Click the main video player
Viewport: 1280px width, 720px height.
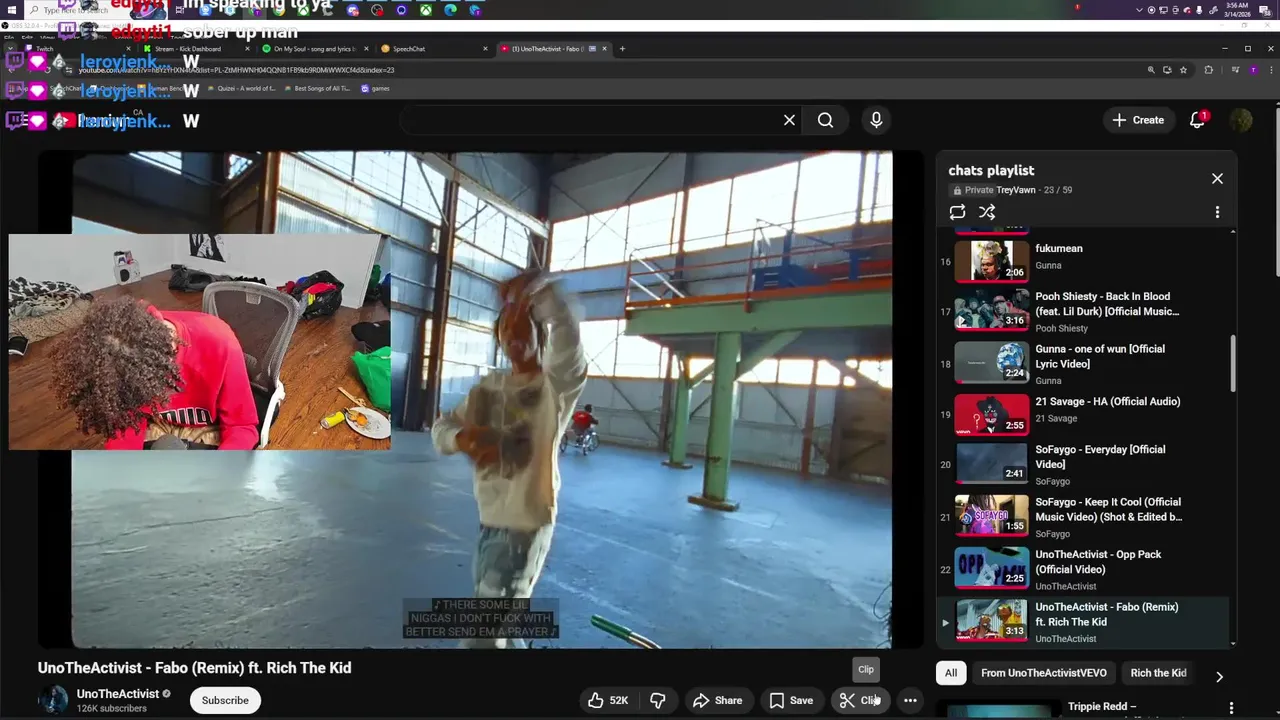(x=481, y=400)
